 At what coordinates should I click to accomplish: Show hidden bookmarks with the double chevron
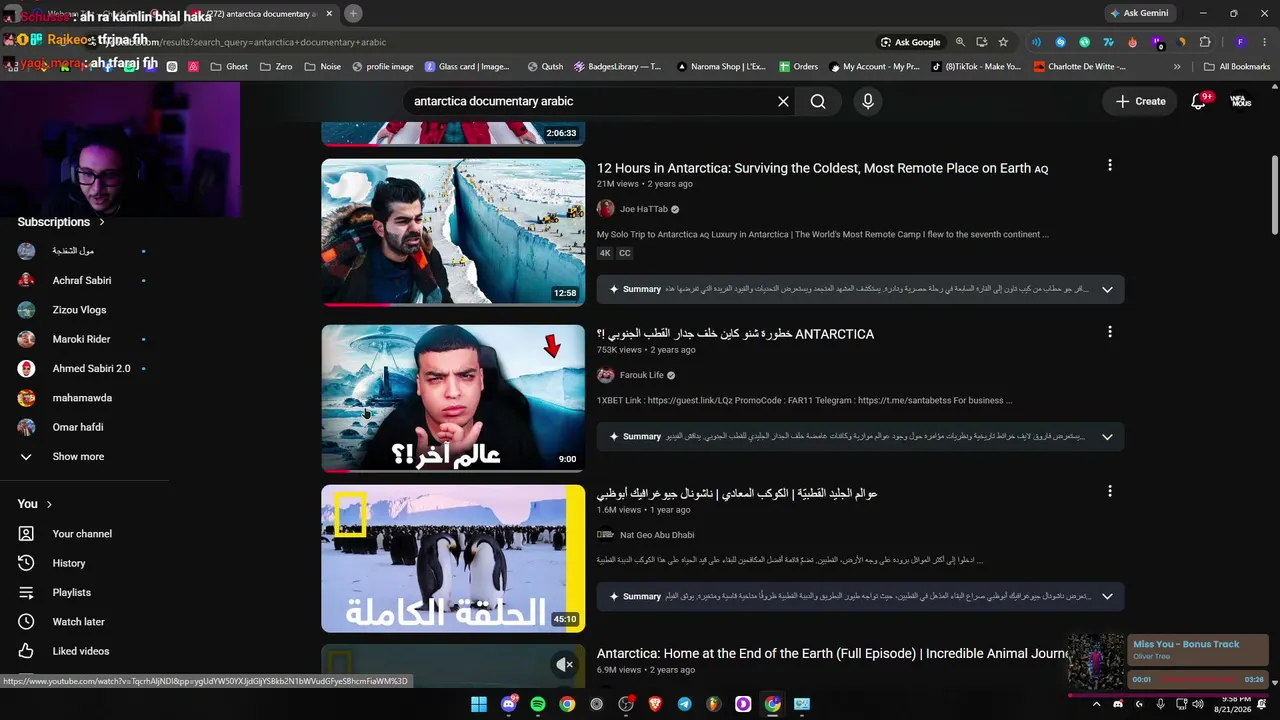tap(1177, 67)
